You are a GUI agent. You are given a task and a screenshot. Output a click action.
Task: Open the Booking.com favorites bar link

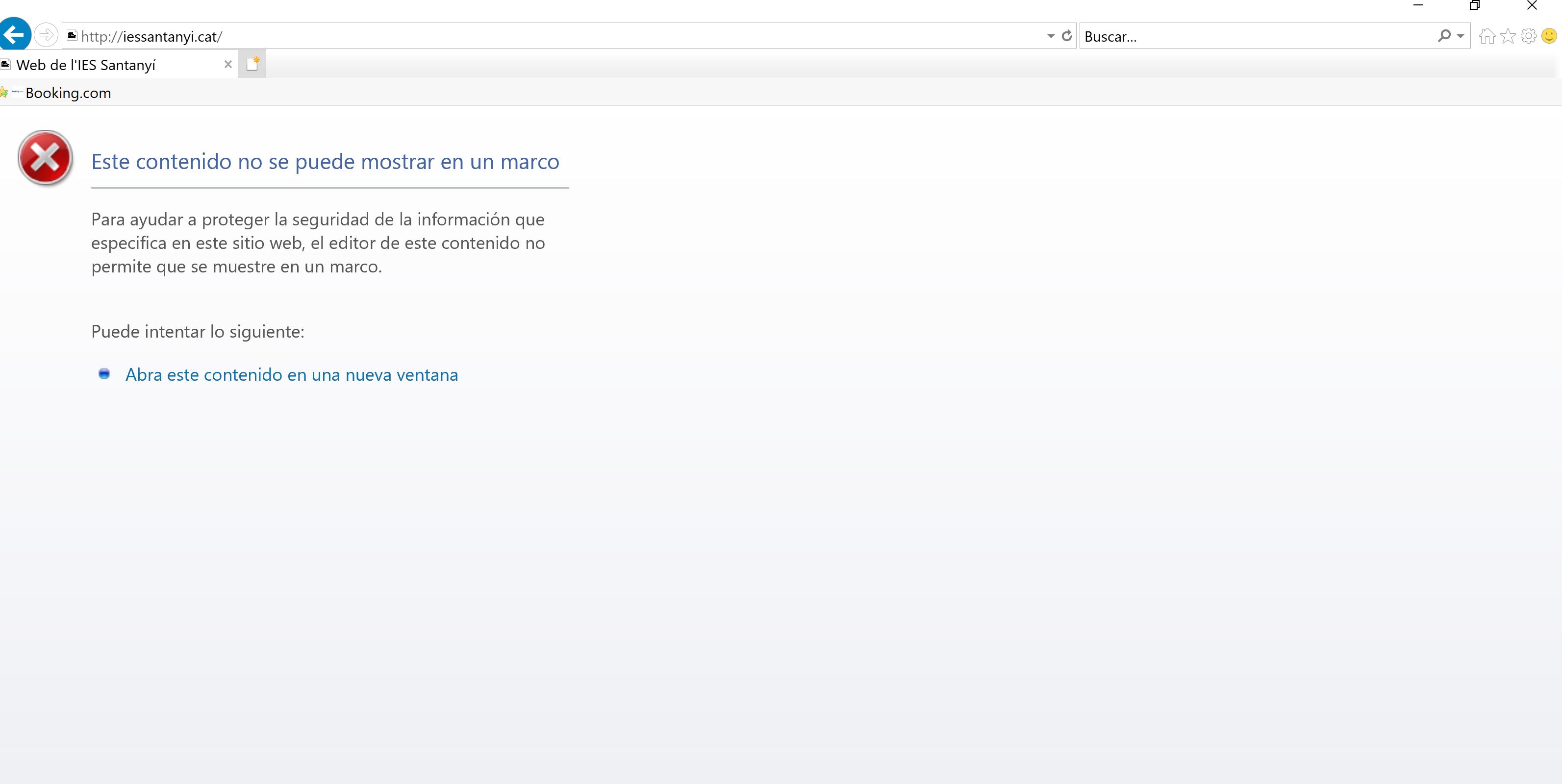pos(67,93)
